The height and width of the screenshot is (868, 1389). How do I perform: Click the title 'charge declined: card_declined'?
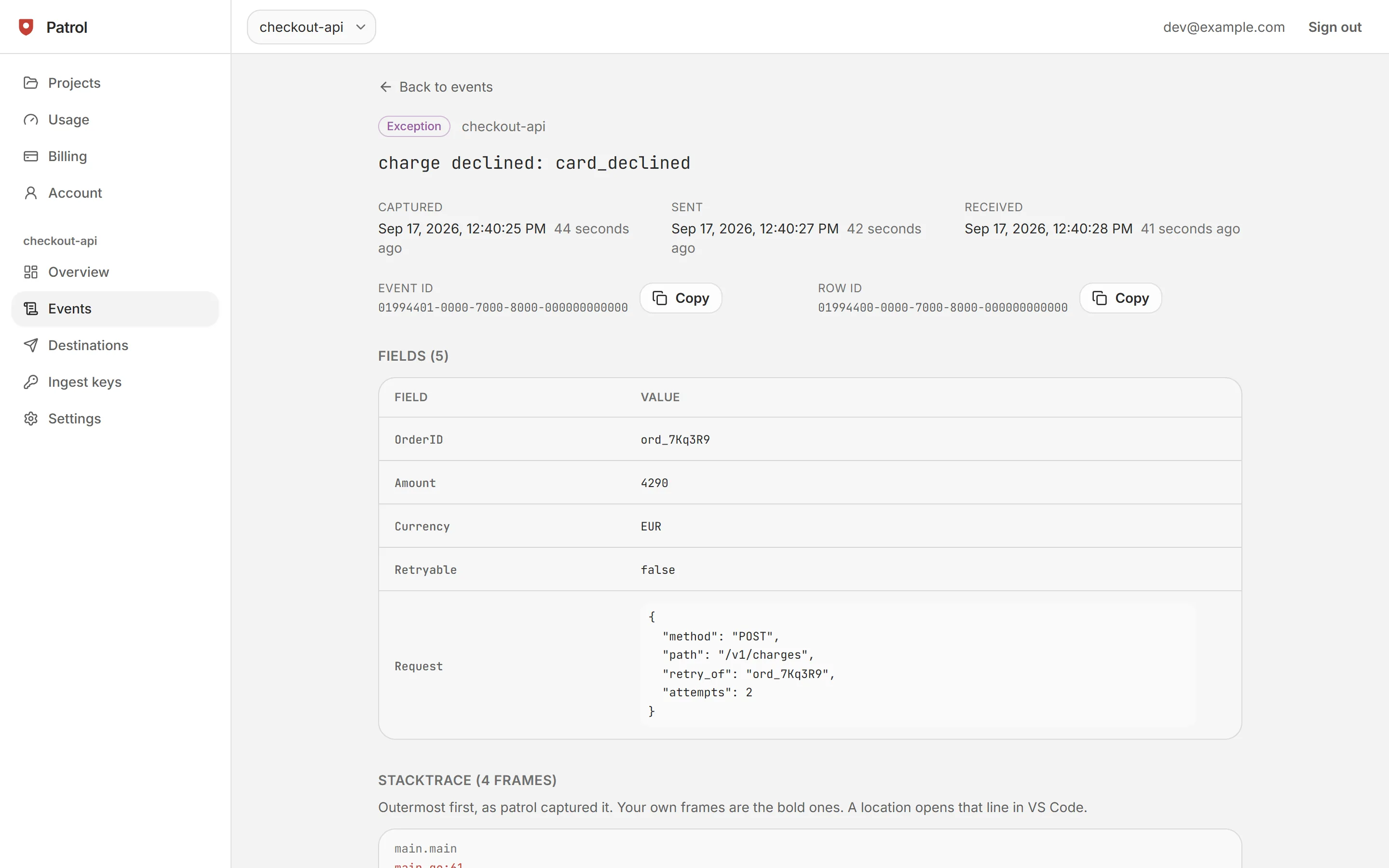point(534,163)
